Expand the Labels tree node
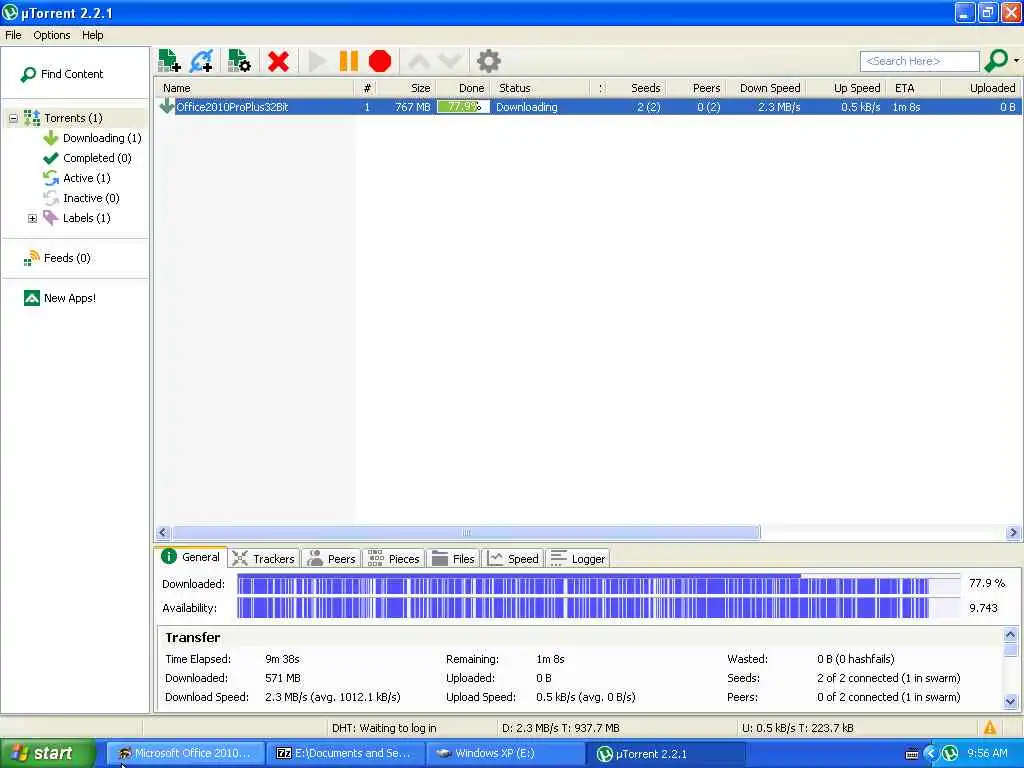This screenshot has width=1024, height=768. [x=32, y=218]
